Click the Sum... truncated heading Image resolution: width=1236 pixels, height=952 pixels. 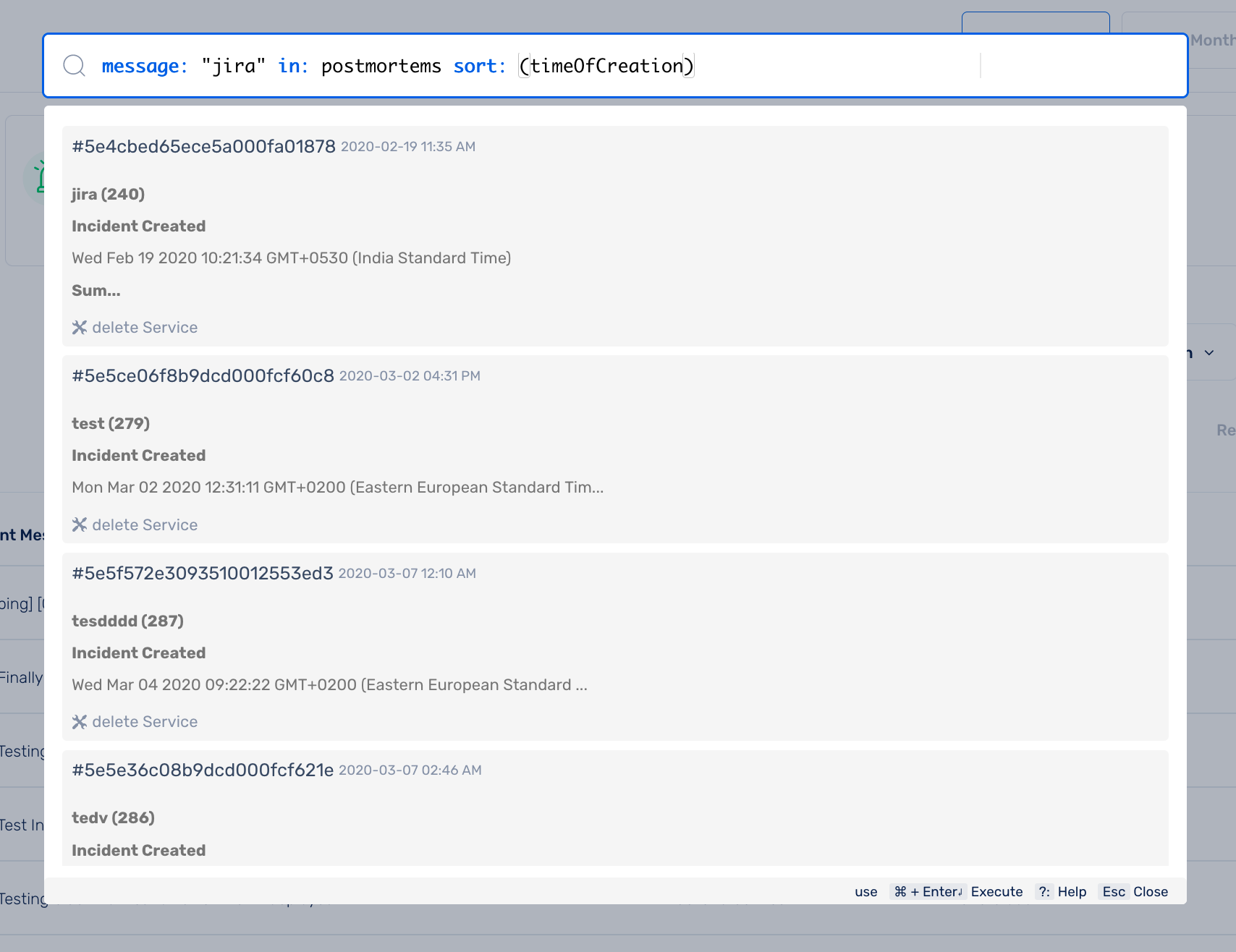click(x=96, y=291)
